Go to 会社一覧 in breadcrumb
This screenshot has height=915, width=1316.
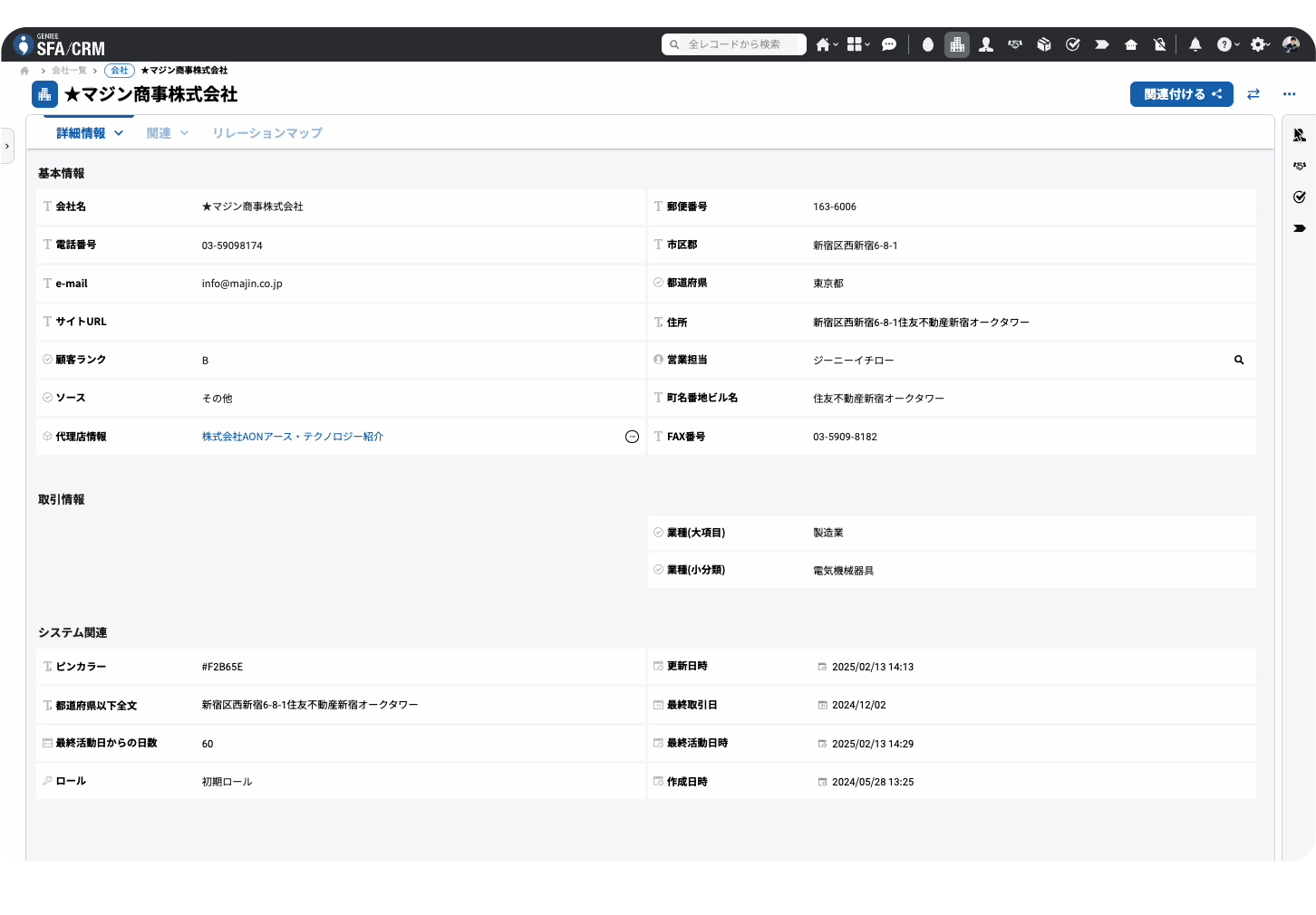69,71
